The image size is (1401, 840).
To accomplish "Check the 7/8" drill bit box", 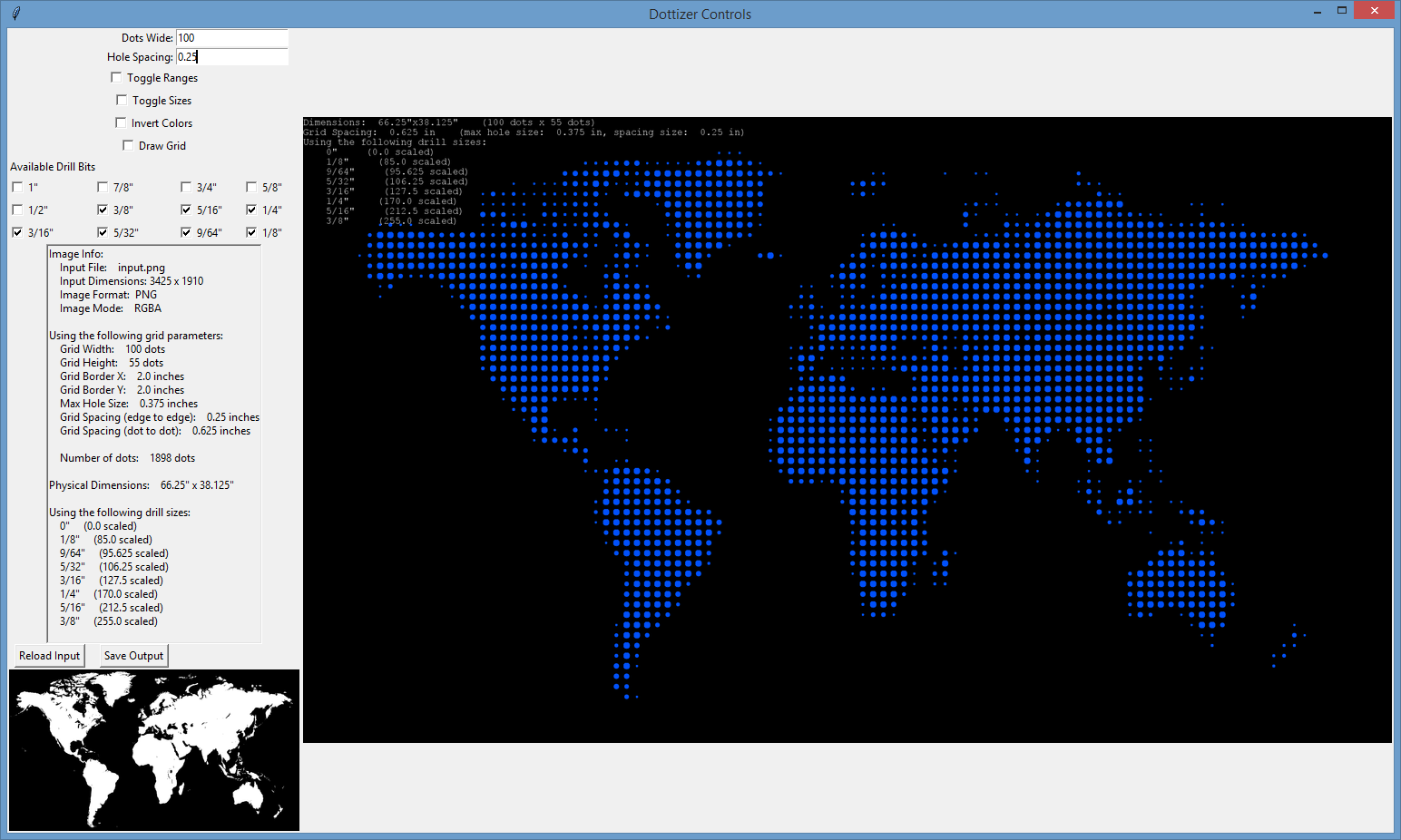I will click(103, 188).
